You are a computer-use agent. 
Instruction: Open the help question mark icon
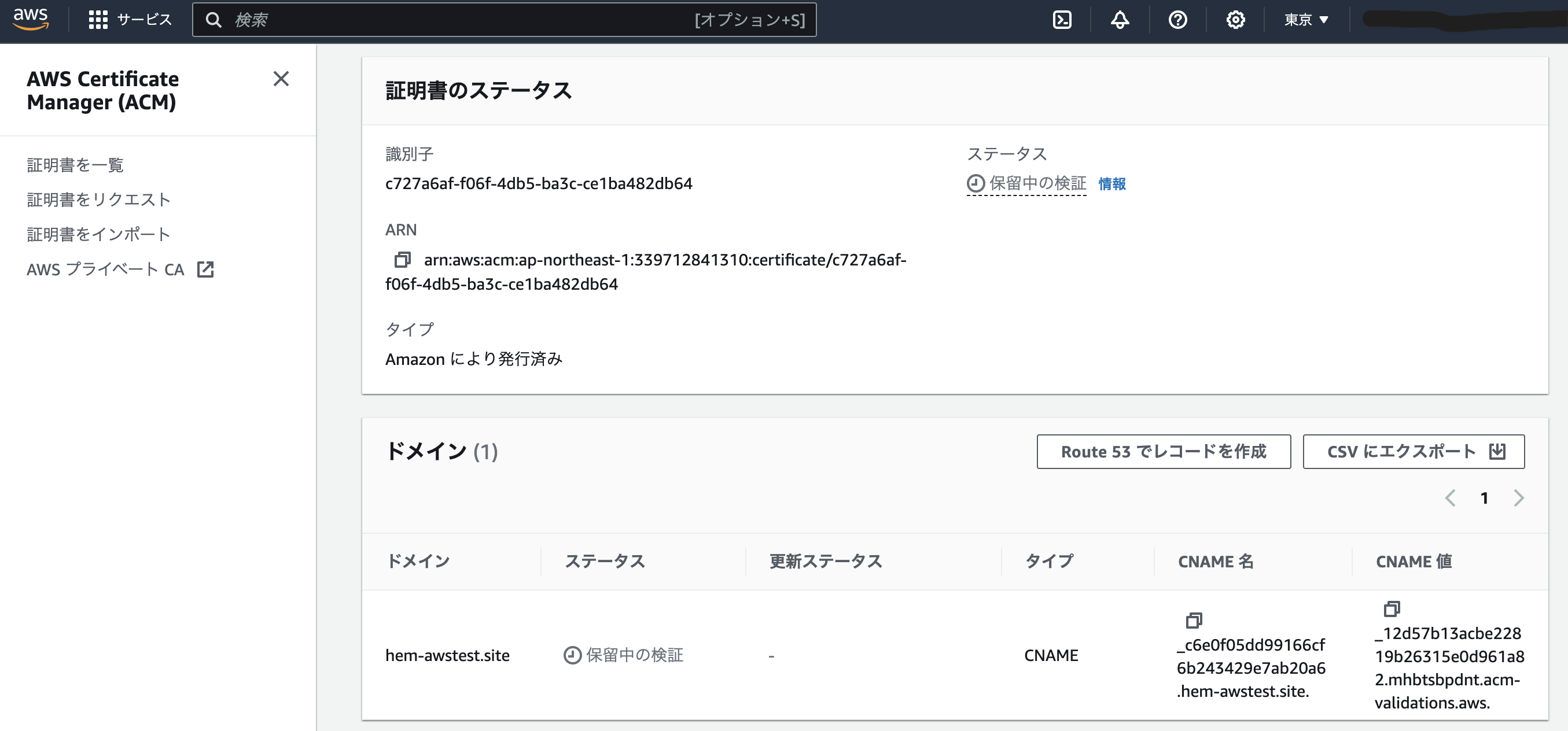1177,20
